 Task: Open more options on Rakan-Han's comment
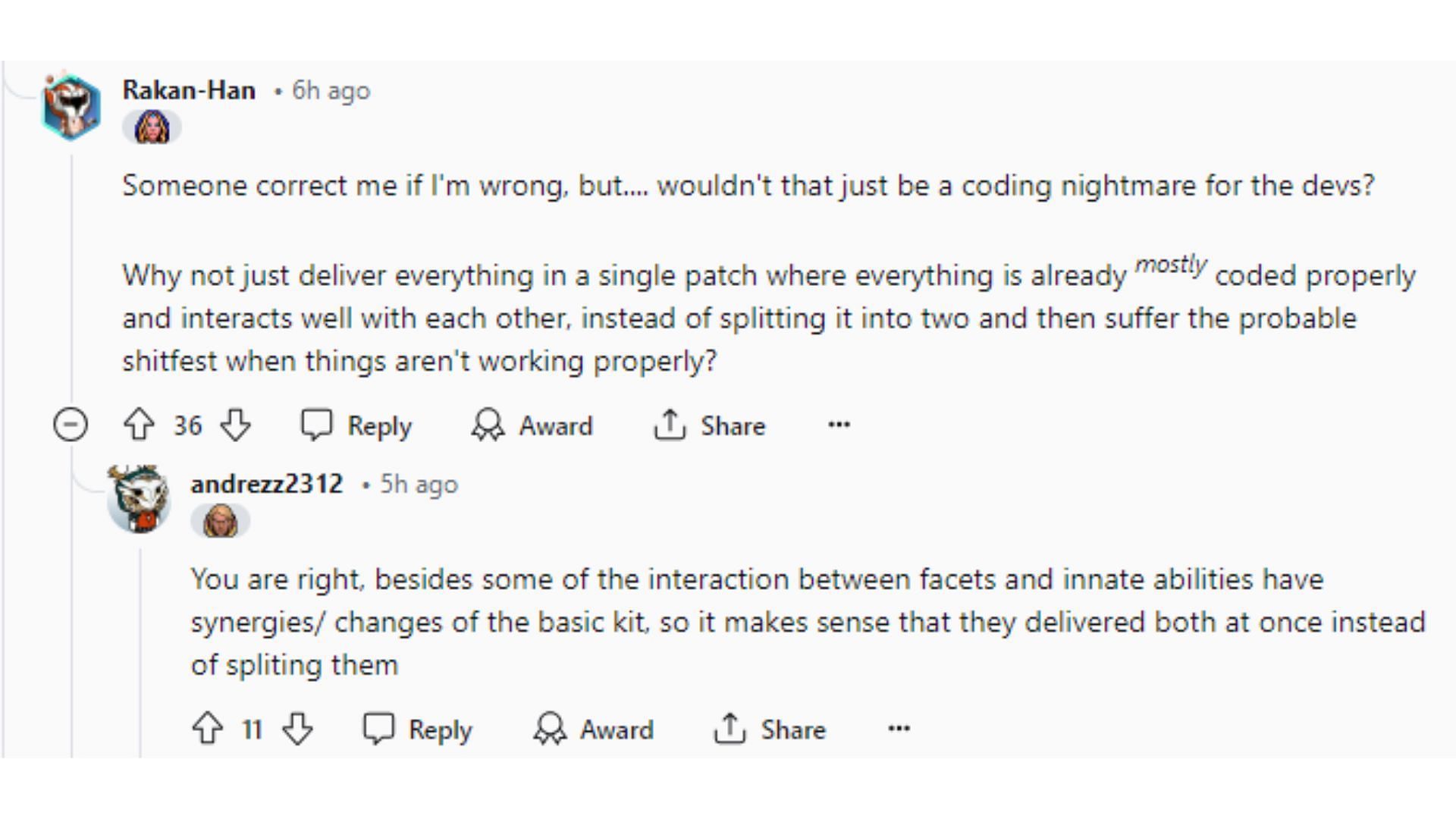[x=839, y=425]
